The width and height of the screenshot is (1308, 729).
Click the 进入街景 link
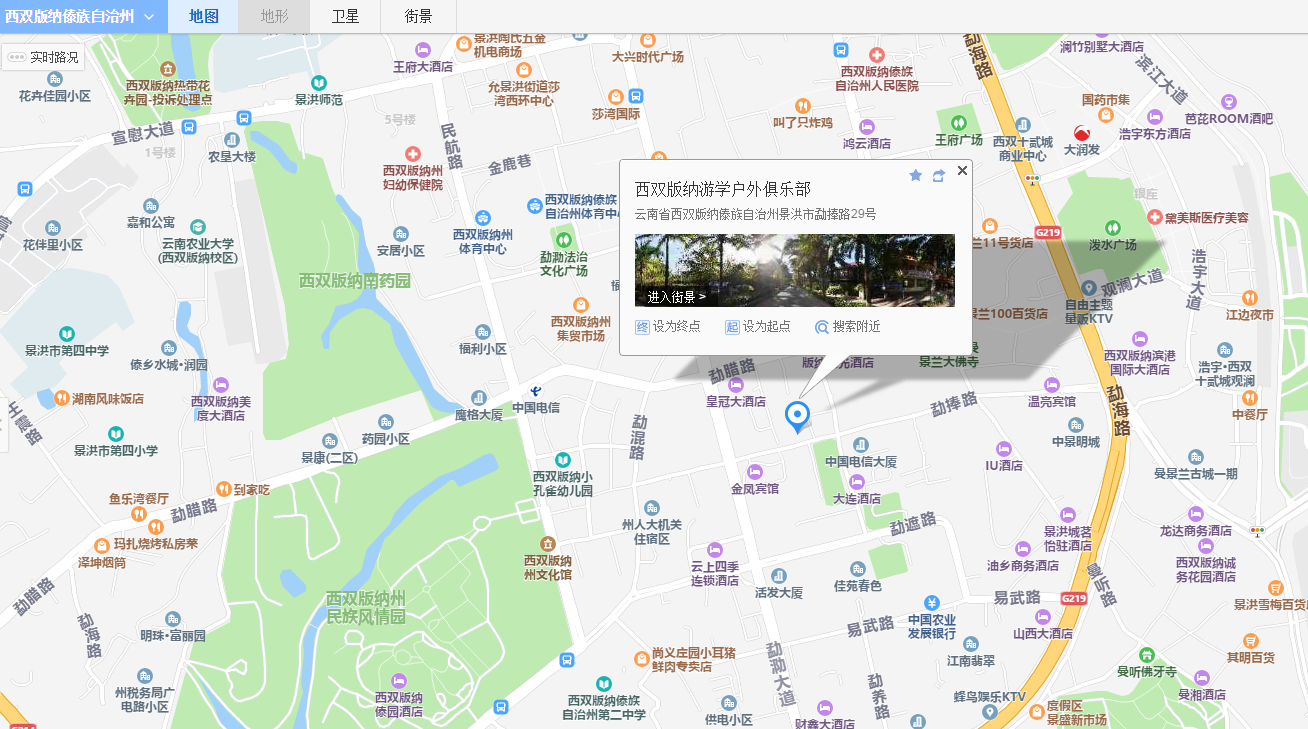(x=676, y=297)
